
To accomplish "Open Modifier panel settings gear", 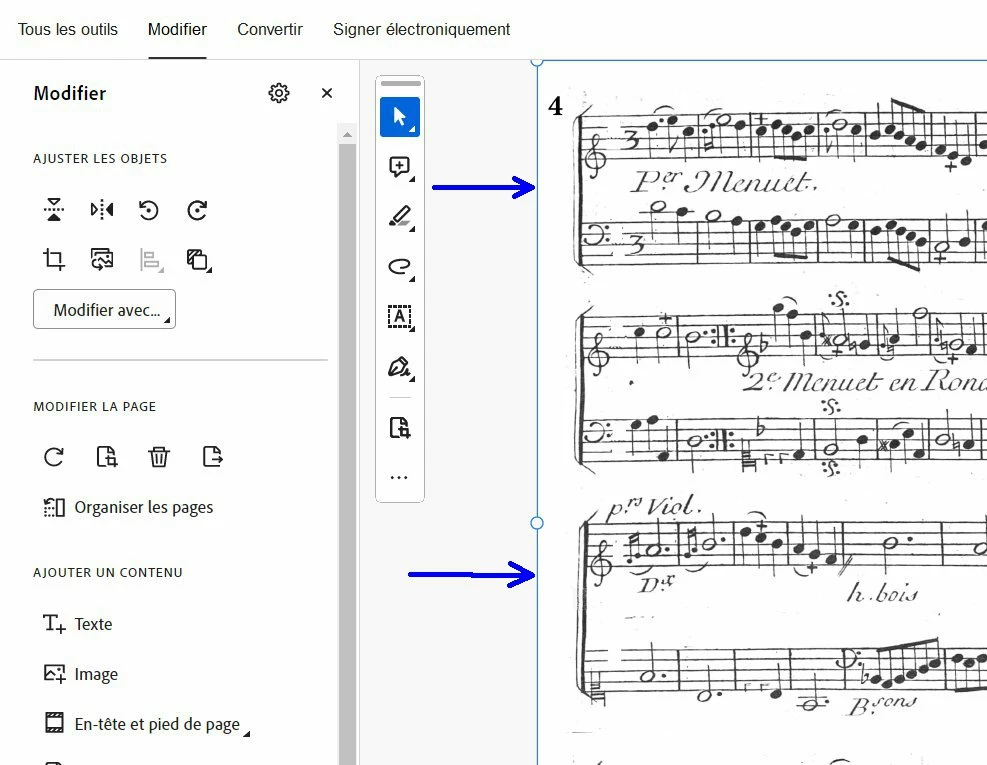I will [278, 93].
